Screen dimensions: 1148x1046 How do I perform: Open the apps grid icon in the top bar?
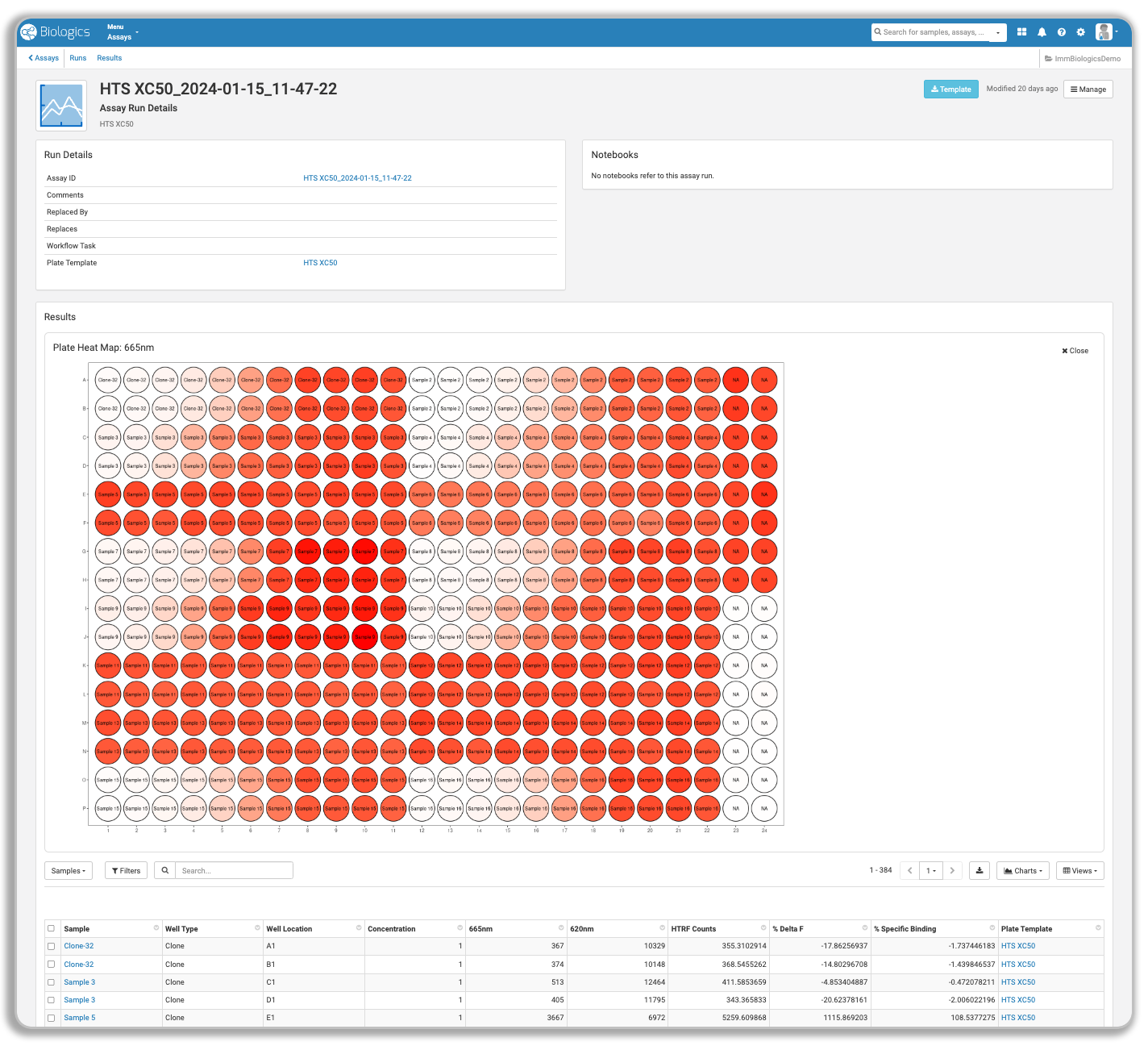click(1021, 32)
